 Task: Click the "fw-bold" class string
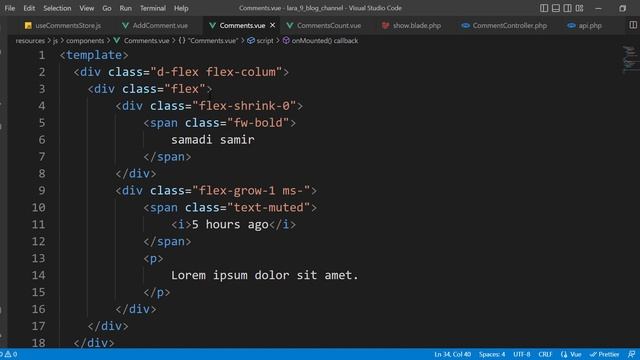[258, 123]
